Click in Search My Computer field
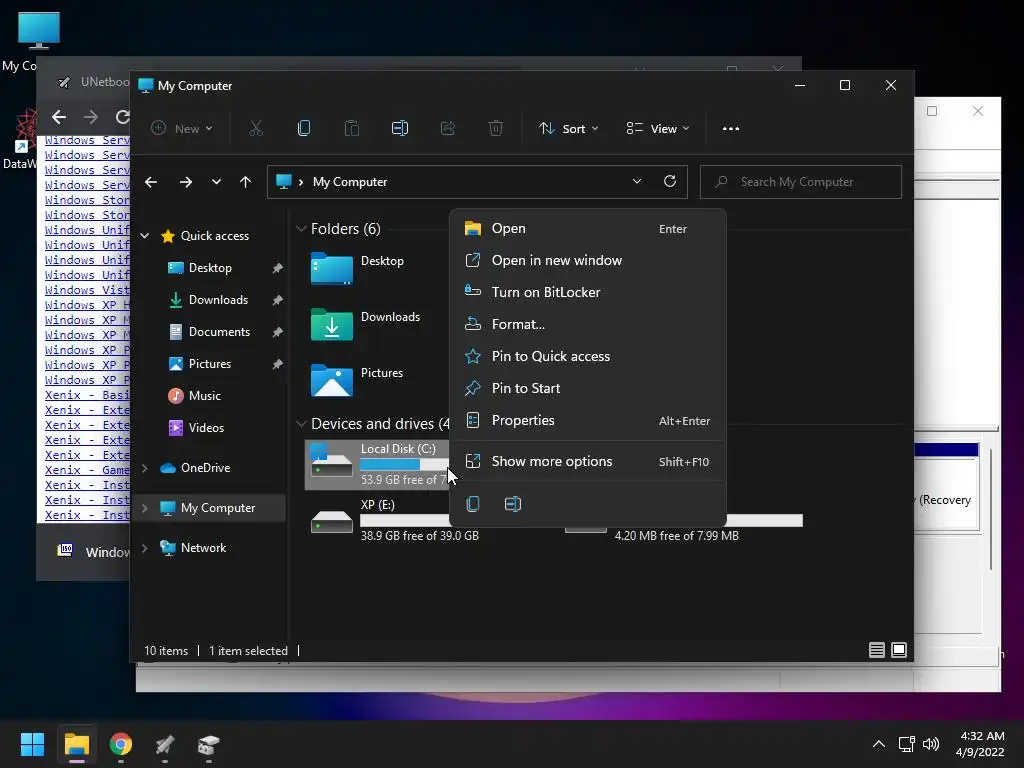 click(x=801, y=182)
